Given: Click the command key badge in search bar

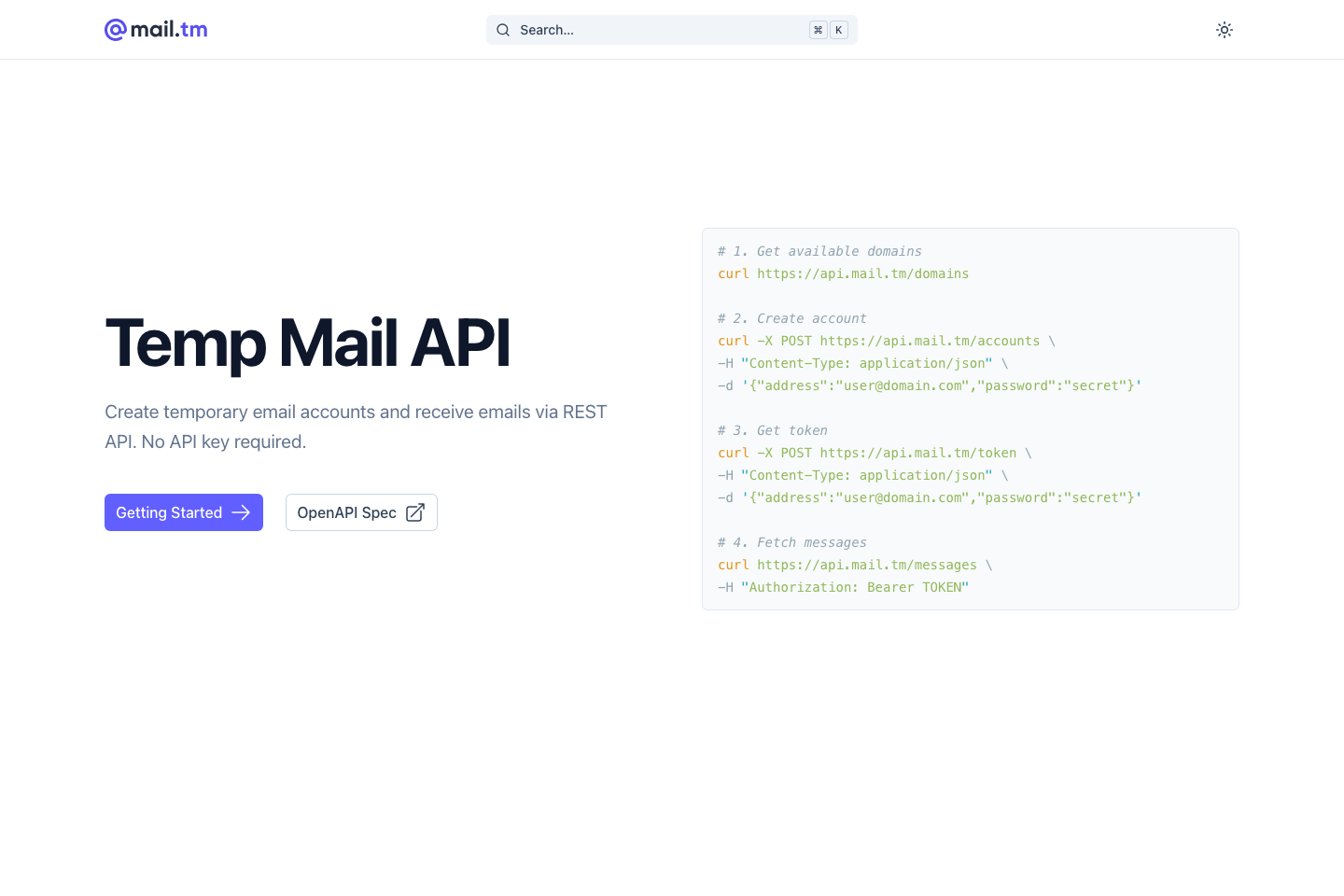Looking at the screenshot, I should coord(818,29).
